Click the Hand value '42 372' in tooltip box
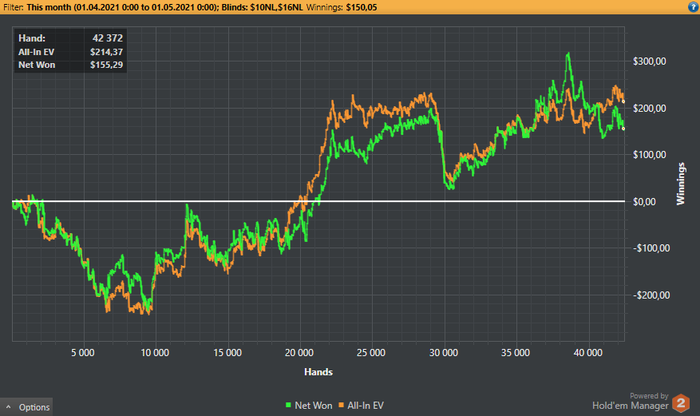The width and height of the screenshot is (700, 416). tap(107, 38)
